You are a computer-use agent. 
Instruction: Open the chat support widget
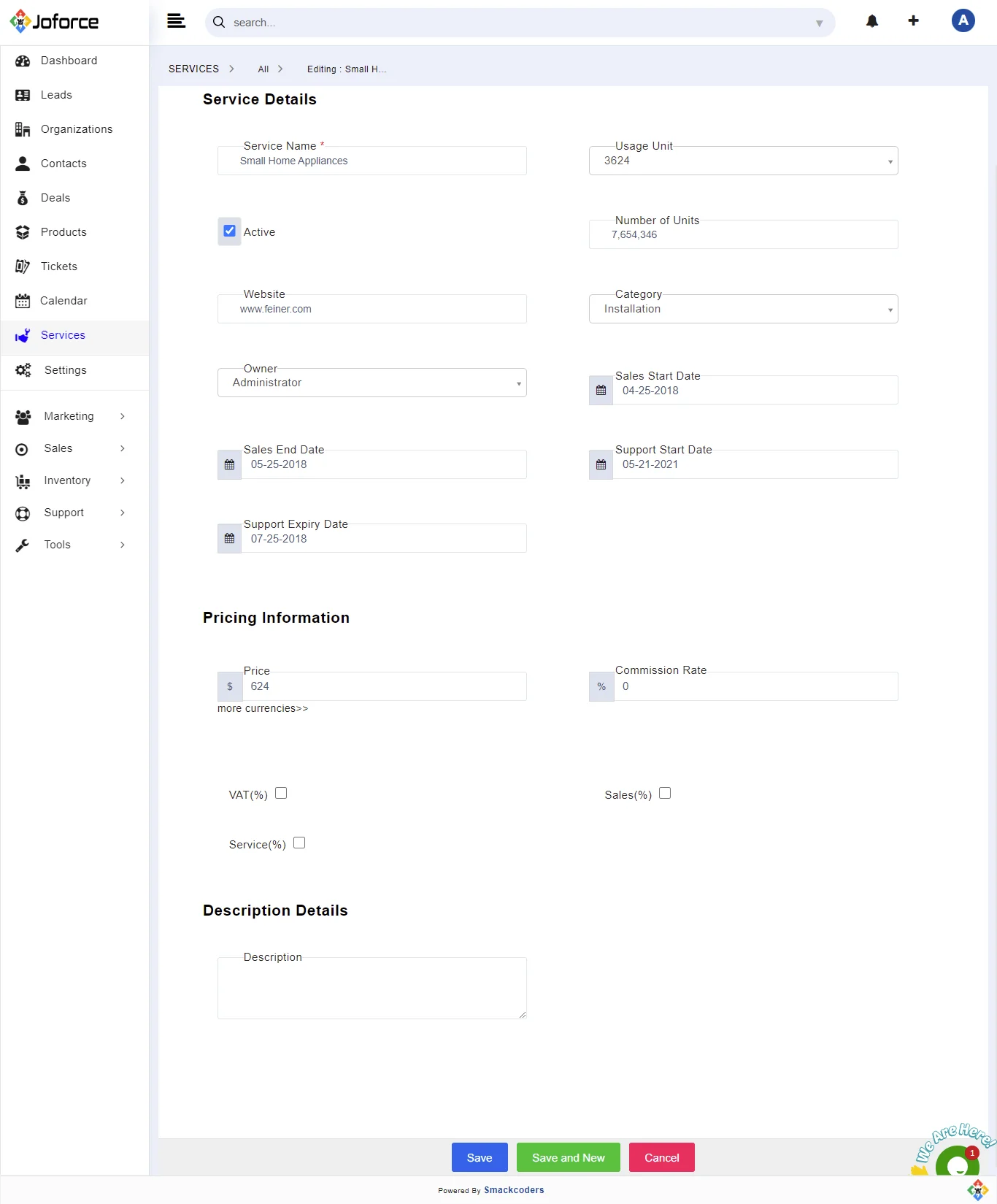point(956,1162)
